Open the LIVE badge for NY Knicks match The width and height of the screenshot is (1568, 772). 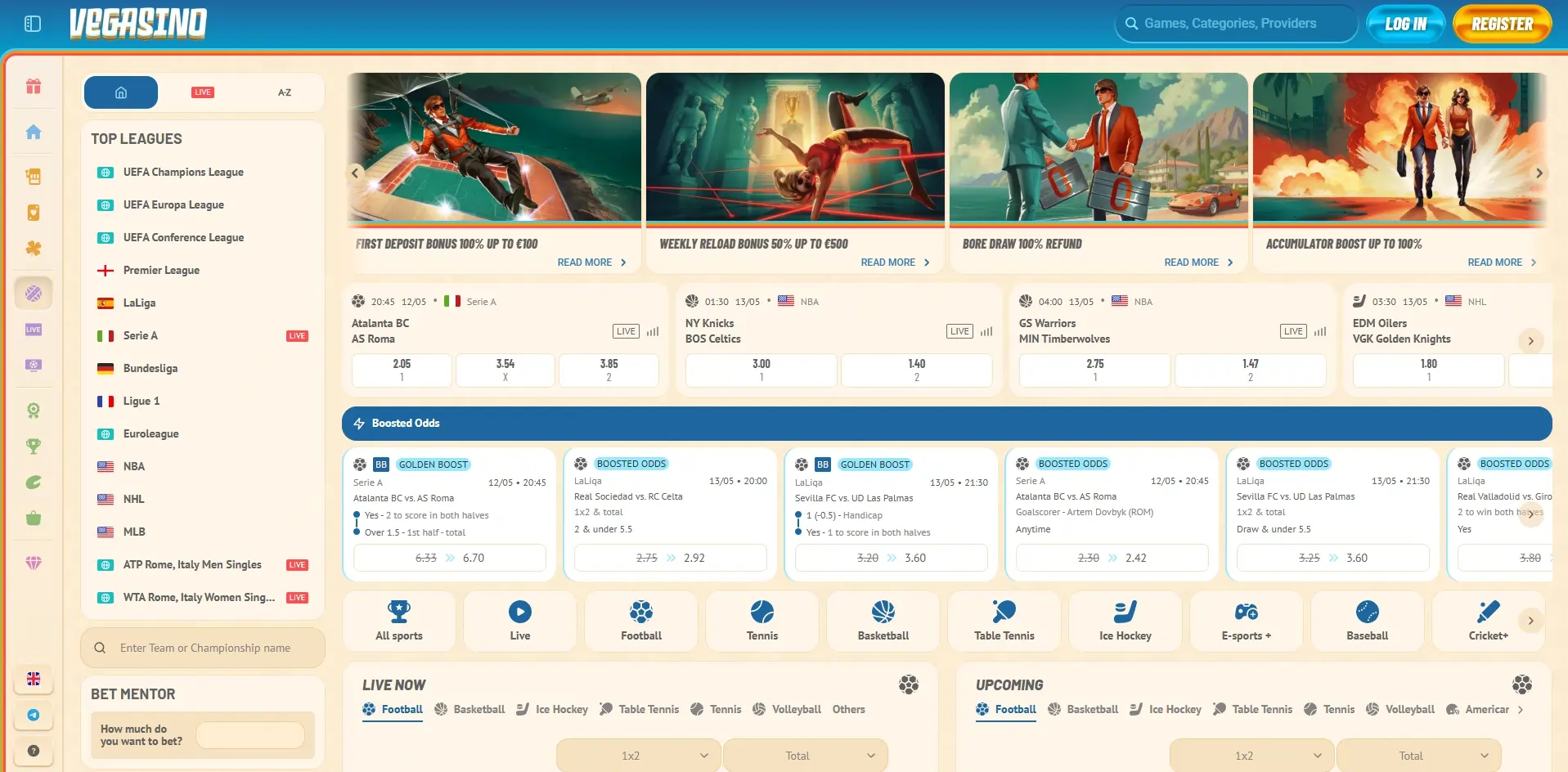959,331
